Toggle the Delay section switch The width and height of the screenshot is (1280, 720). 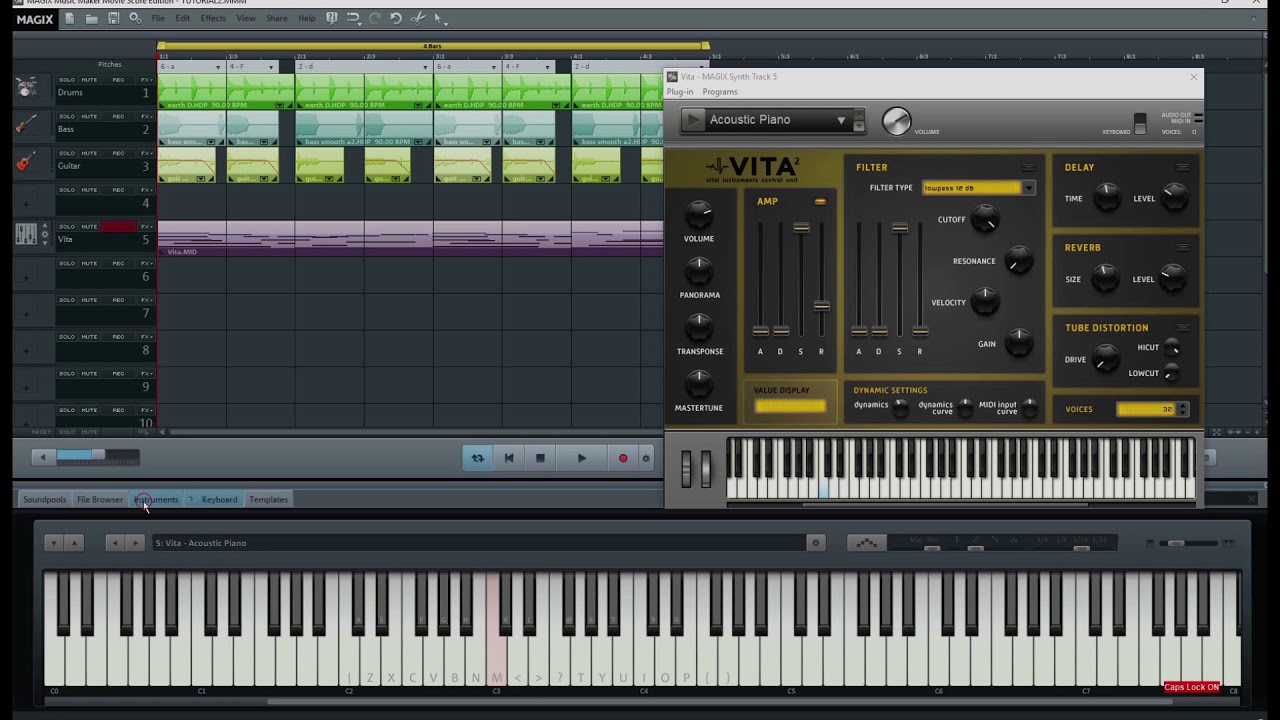[x=1183, y=167]
